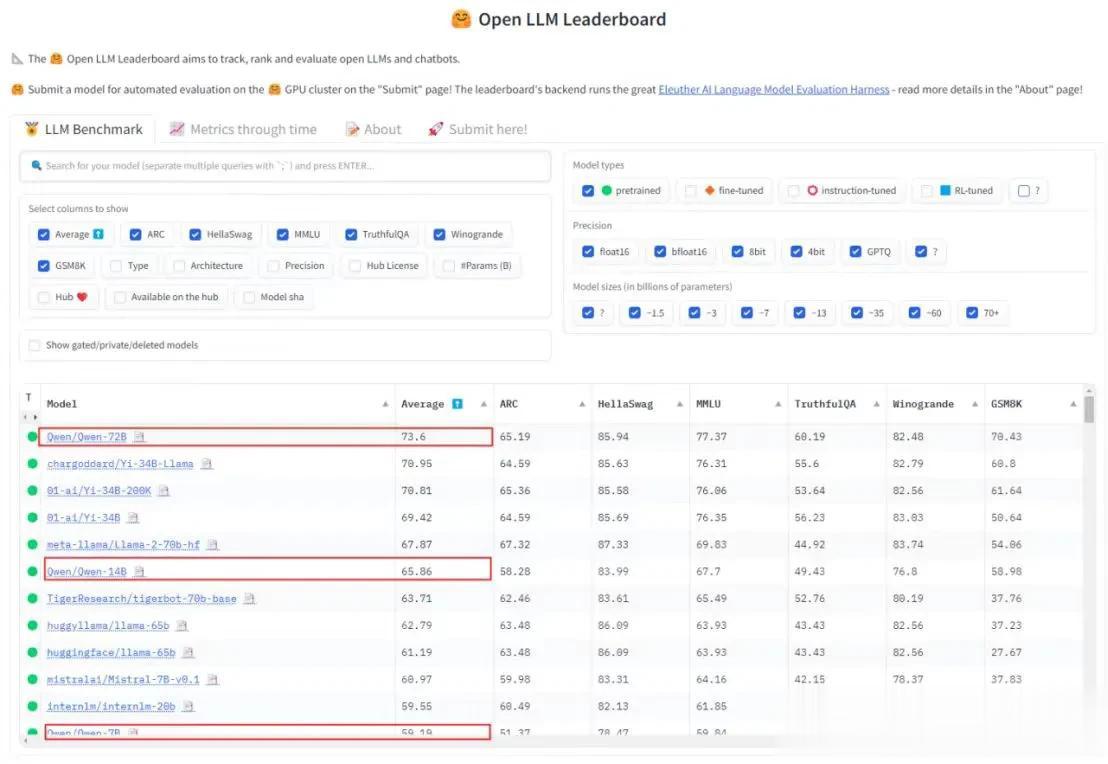
Task: Enable the Type column checkbox
Action: coord(116,266)
